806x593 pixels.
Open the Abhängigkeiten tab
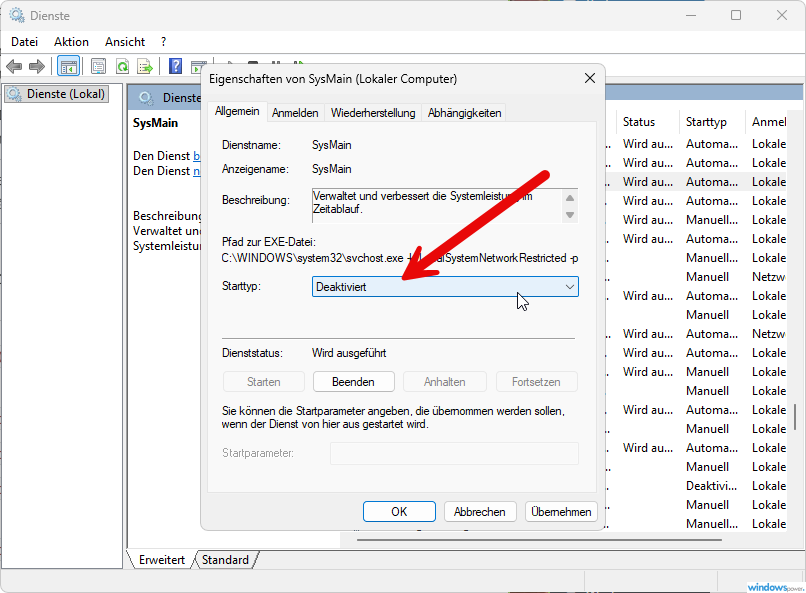(463, 112)
